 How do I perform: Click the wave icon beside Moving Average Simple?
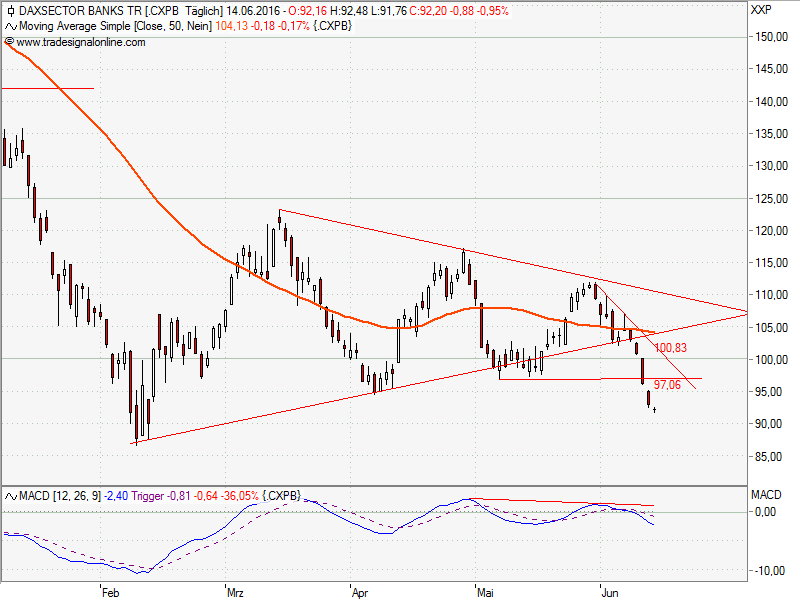point(10,26)
